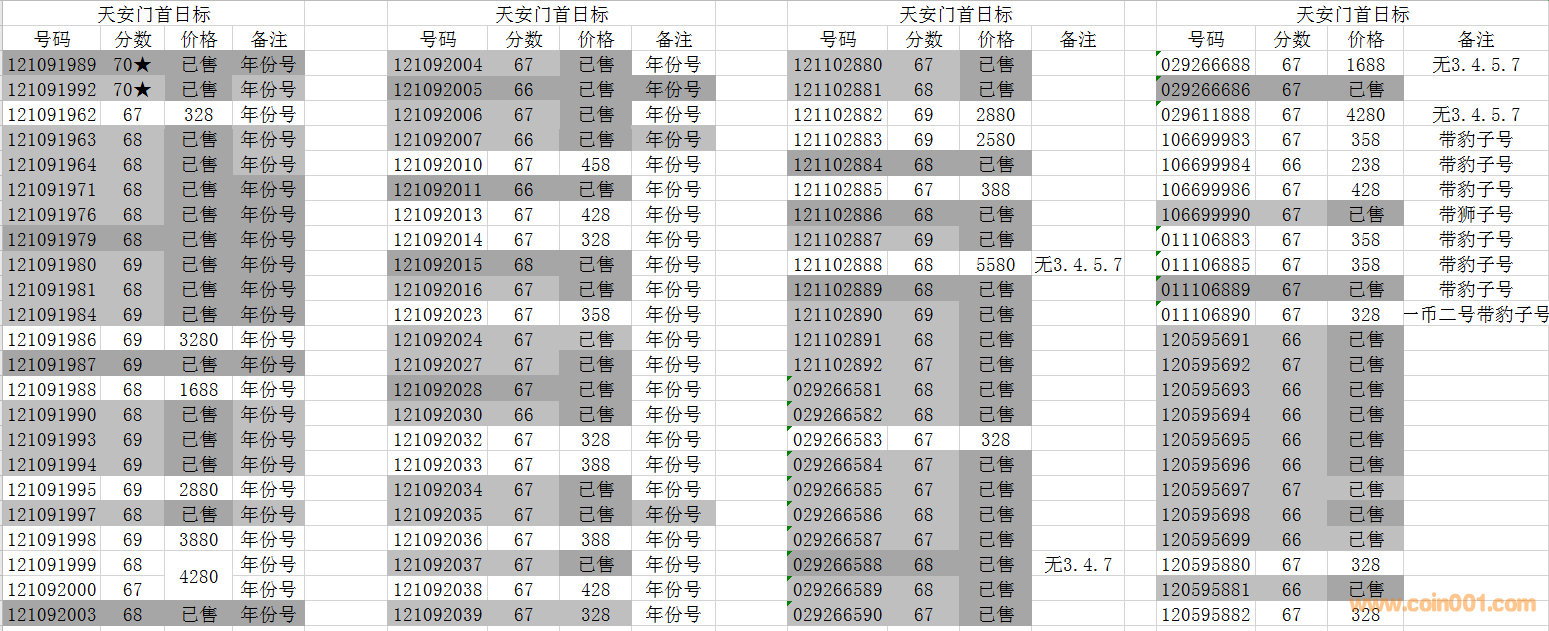Click the 70★ score for 121091992
Viewport: 1549px width, 631px height.
click(x=133, y=90)
